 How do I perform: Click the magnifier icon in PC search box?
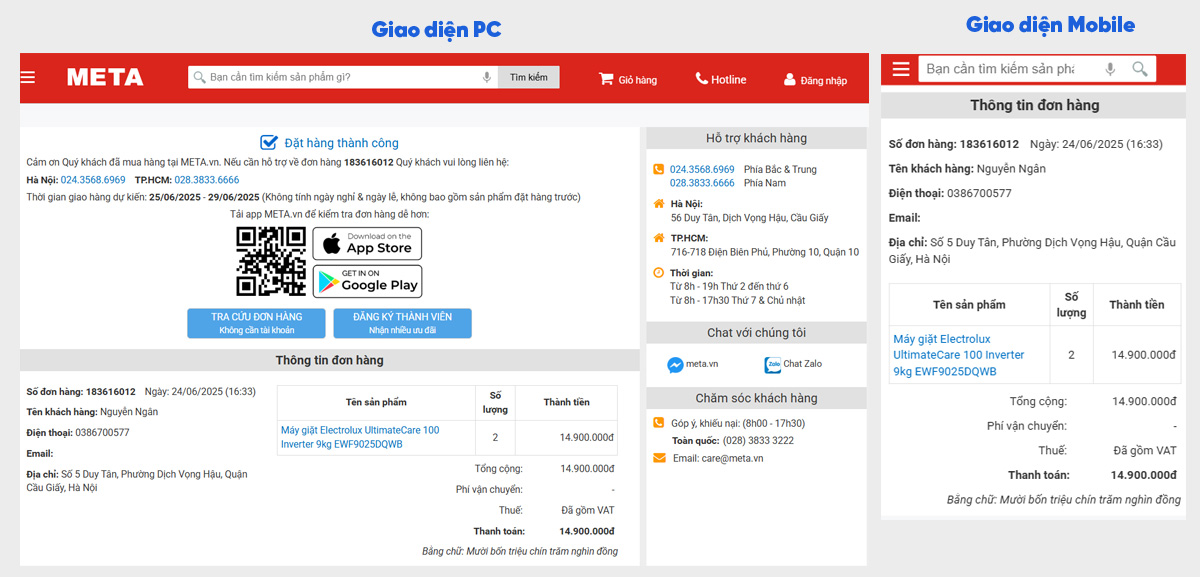click(199, 77)
